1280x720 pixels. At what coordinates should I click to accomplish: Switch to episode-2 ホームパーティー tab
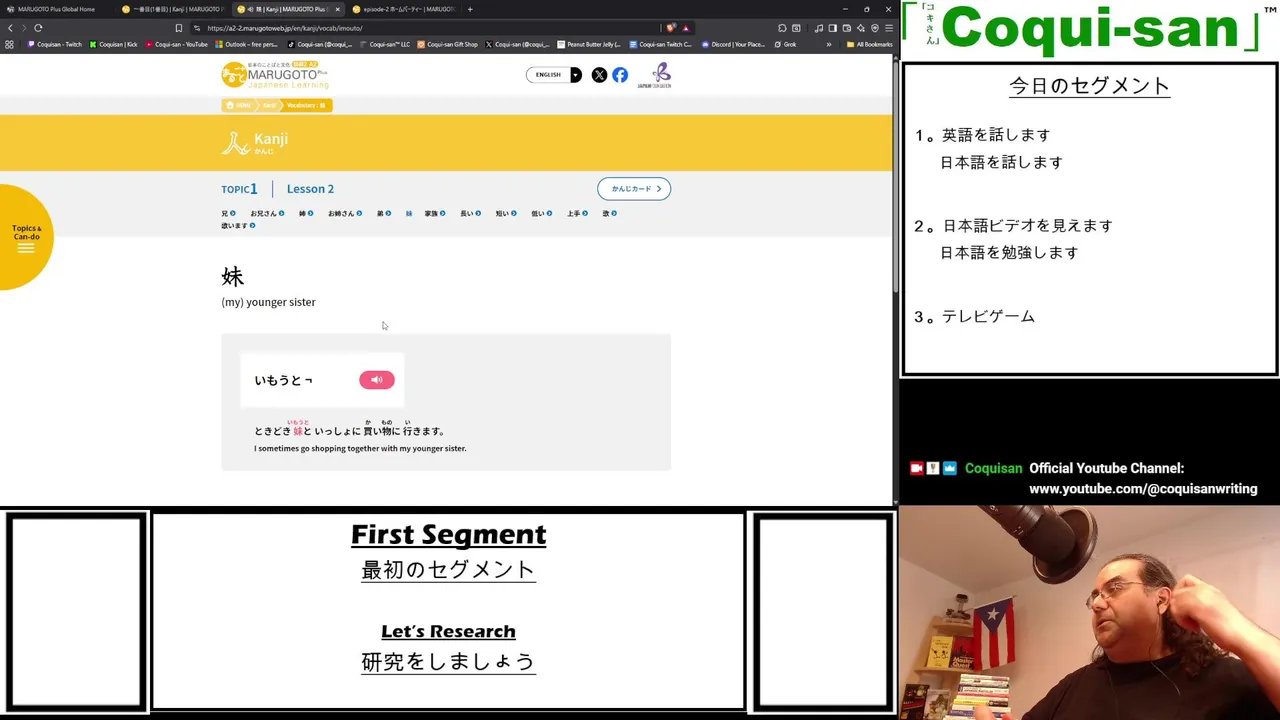pos(403,9)
